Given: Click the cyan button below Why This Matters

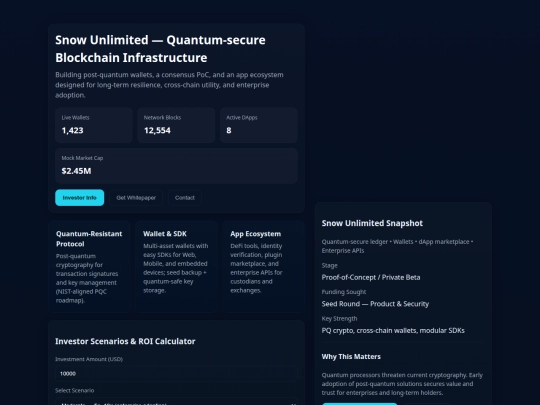Looking at the screenshot, I should coord(360,404).
